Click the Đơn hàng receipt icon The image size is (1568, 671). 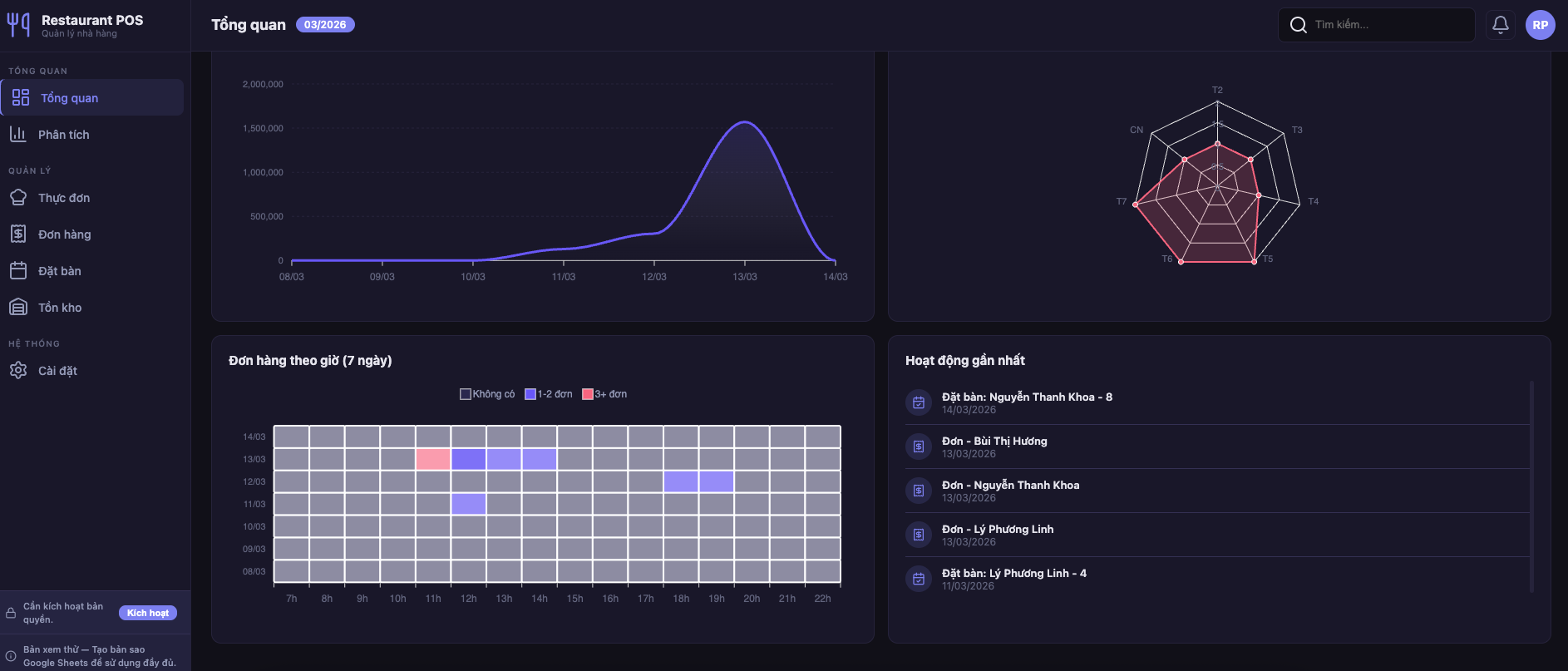pyautogui.click(x=18, y=234)
